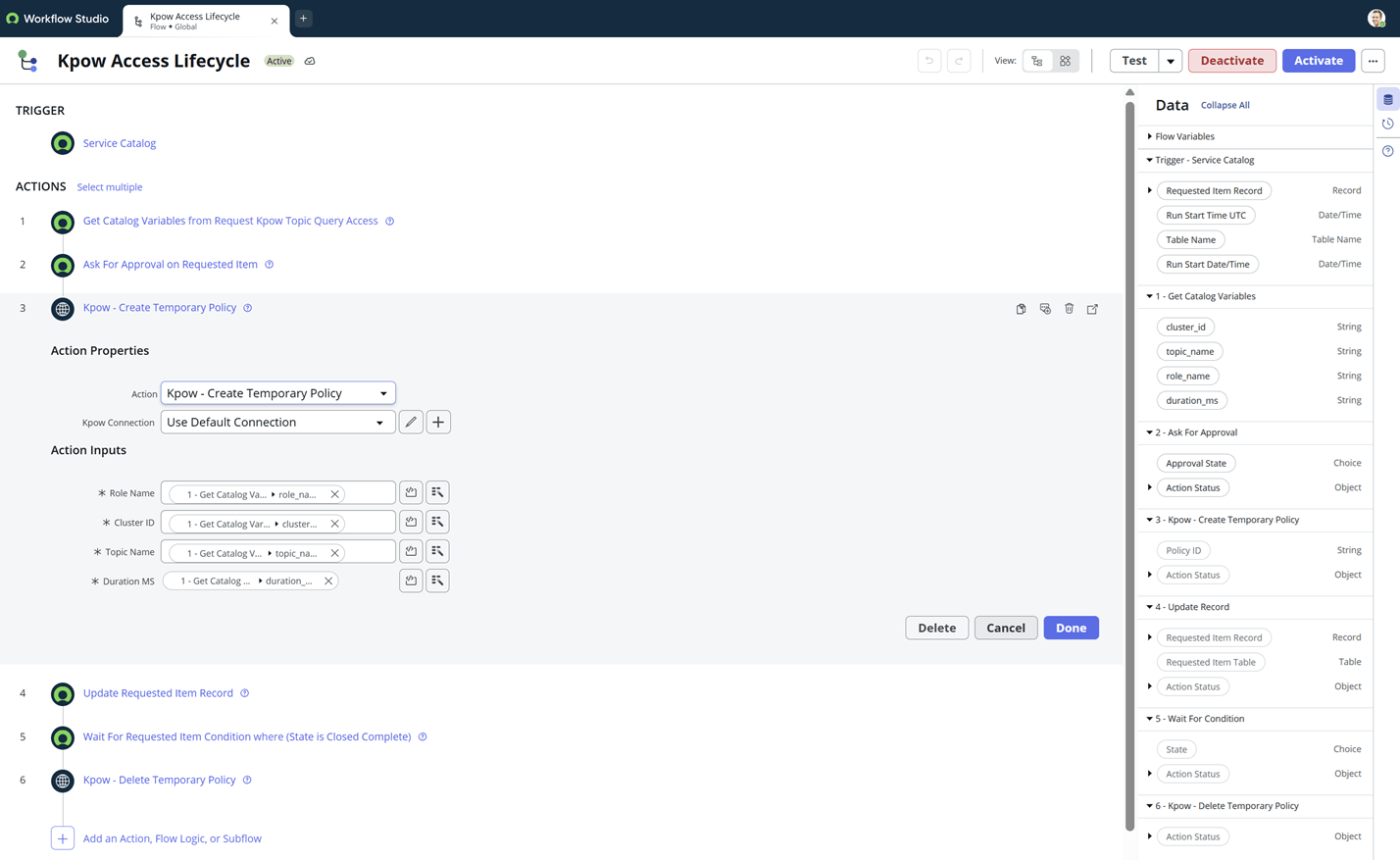Click the Select multiple link
The height and width of the screenshot is (860, 1400).
(x=110, y=187)
